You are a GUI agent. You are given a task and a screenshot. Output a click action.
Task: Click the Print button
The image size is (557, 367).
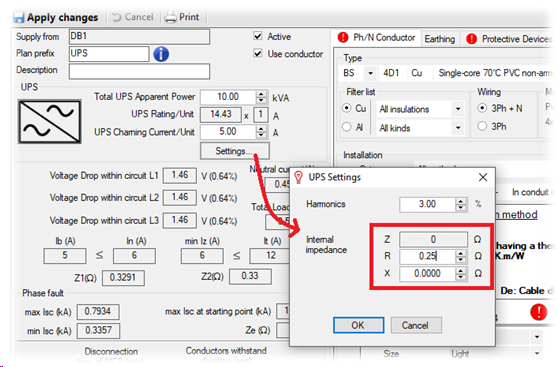point(182,17)
